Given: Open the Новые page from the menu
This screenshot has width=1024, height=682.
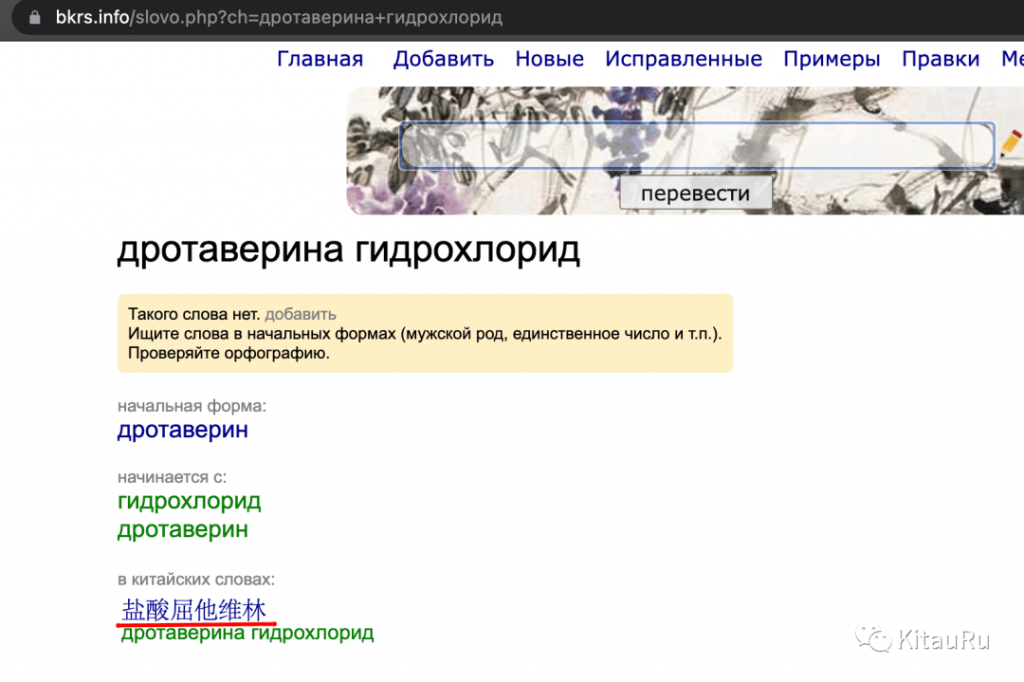Looking at the screenshot, I should click(549, 58).
